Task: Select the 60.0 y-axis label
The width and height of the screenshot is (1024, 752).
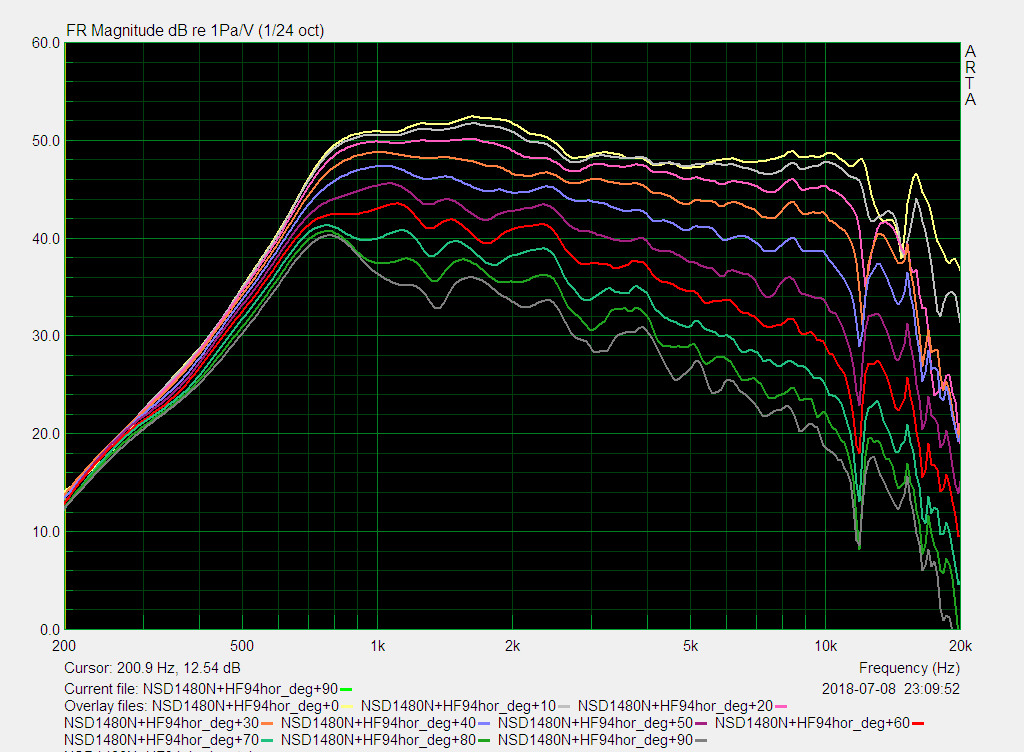Action: coord(46,43)
